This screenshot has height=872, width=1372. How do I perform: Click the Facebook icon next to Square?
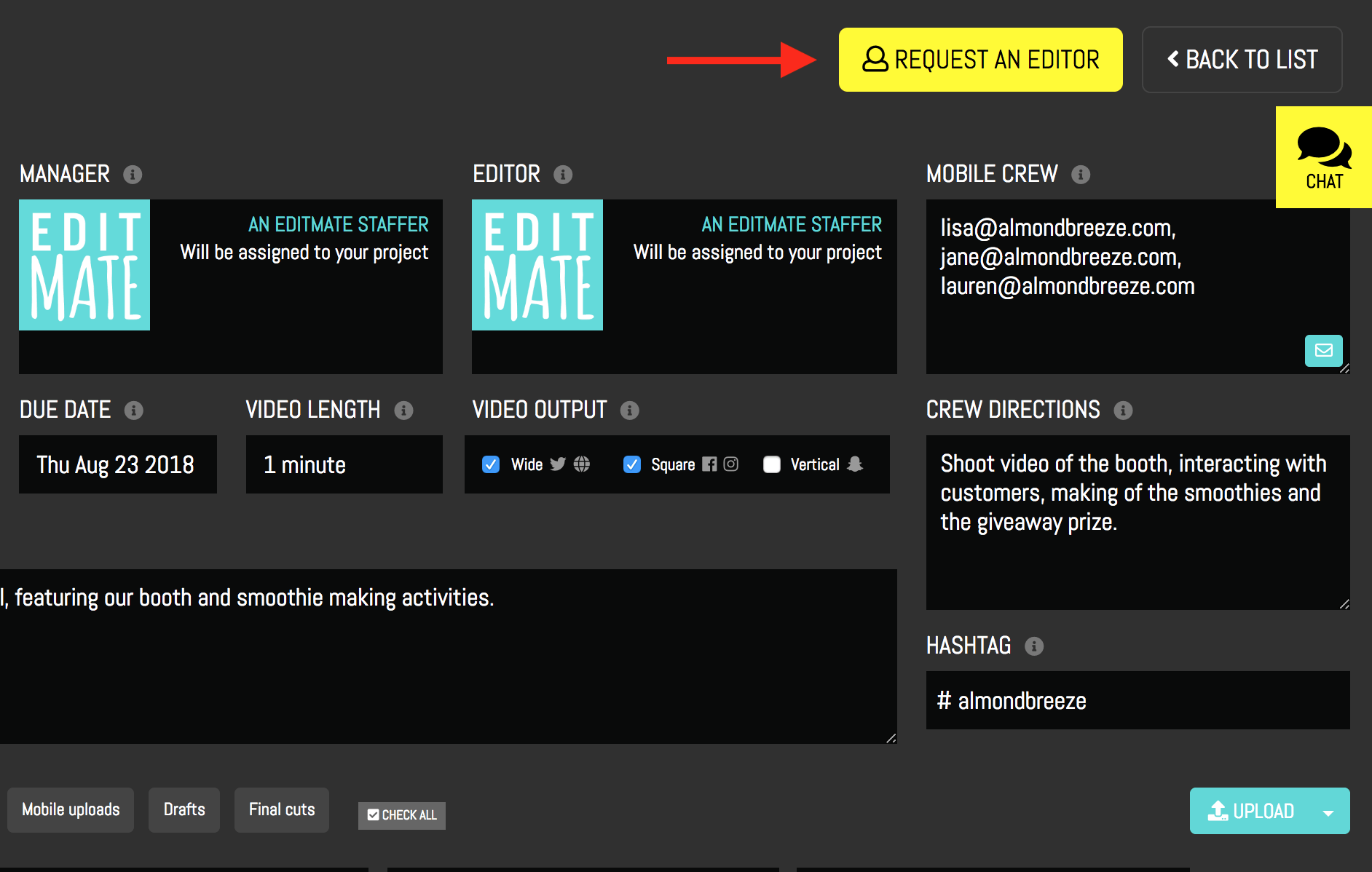point(709,464)
